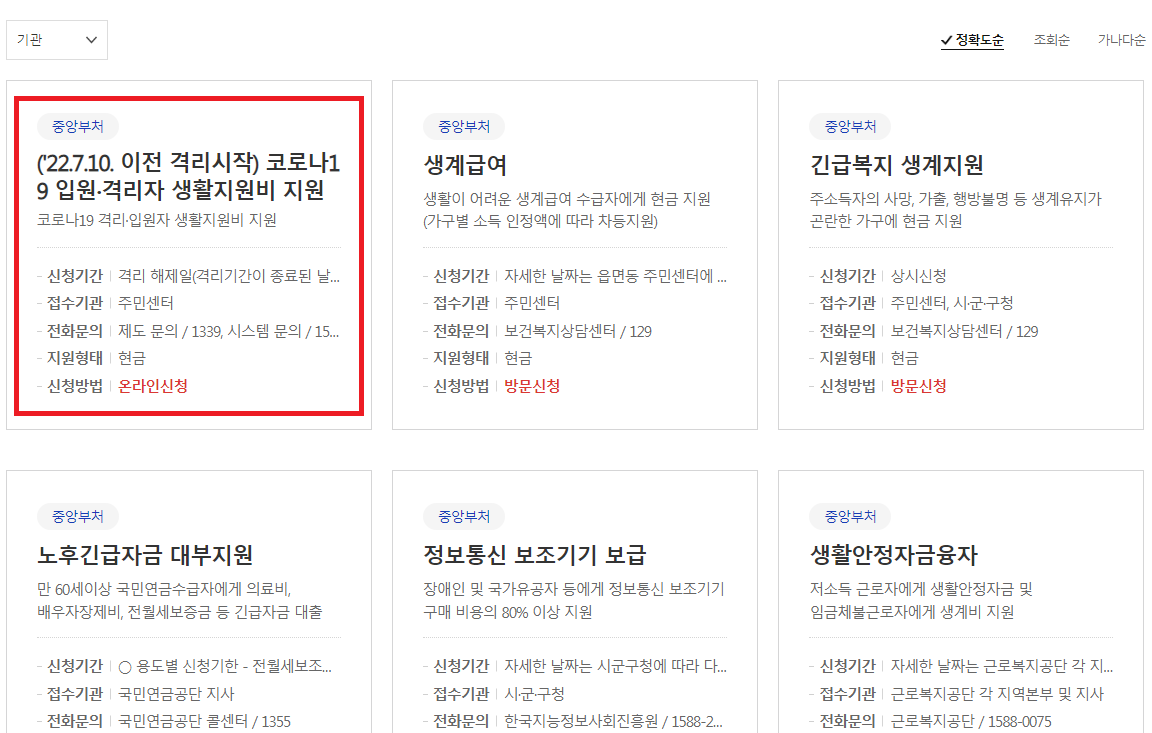Viewport: 1152px width, 733px height.
Task: Click 시·군·구청 in 정보통신 보조기기 보급 card
Action: pos(534,693)
